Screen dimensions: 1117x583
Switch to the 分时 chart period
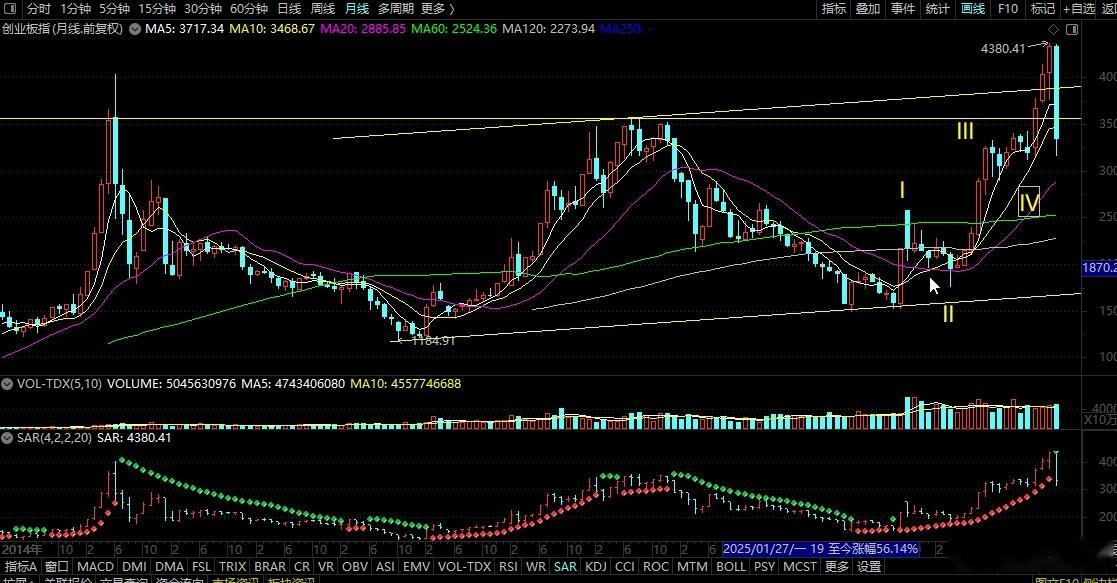tap(38, 9)
